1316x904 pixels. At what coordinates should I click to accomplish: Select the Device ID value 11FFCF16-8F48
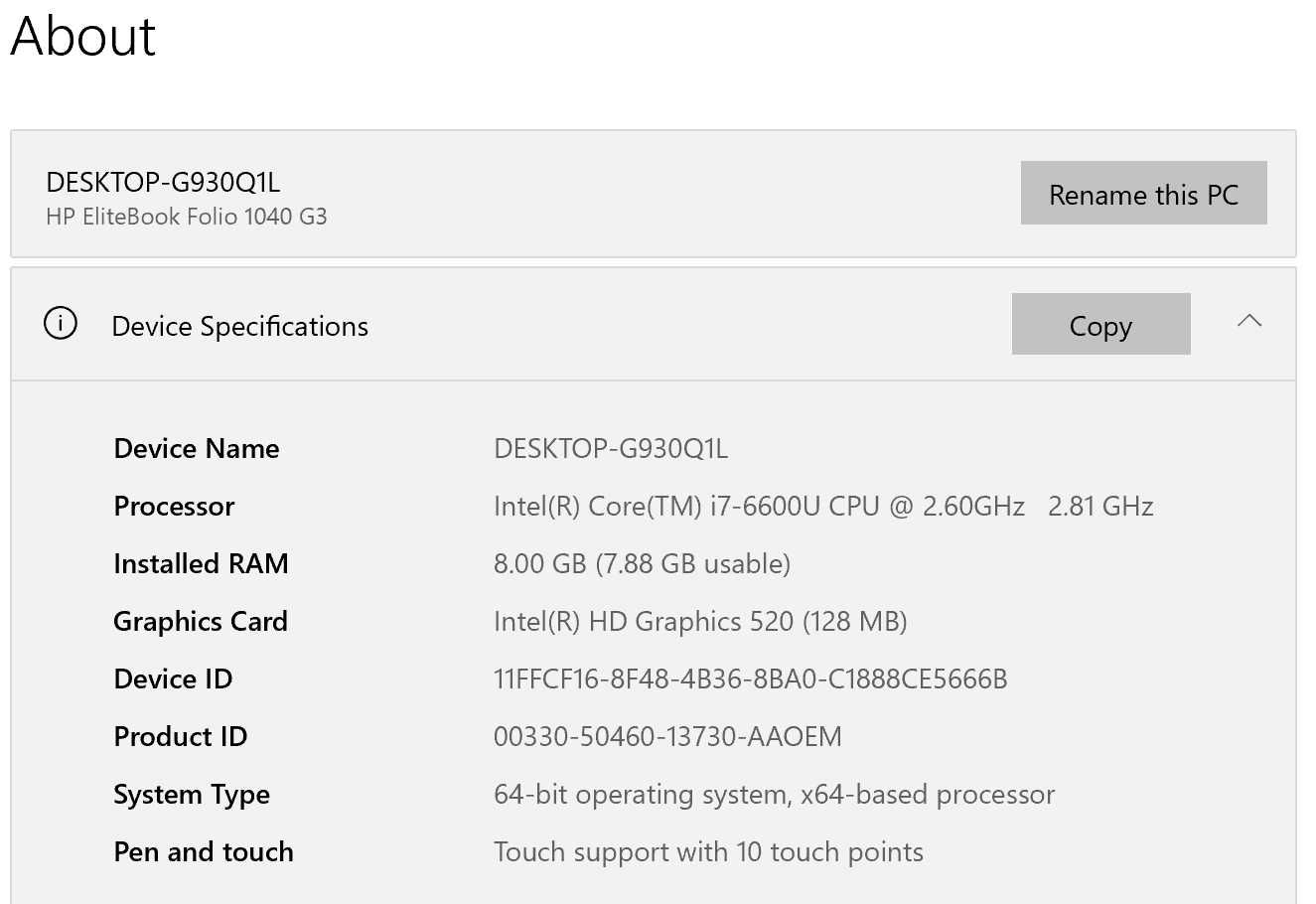[x=751, y=678]
